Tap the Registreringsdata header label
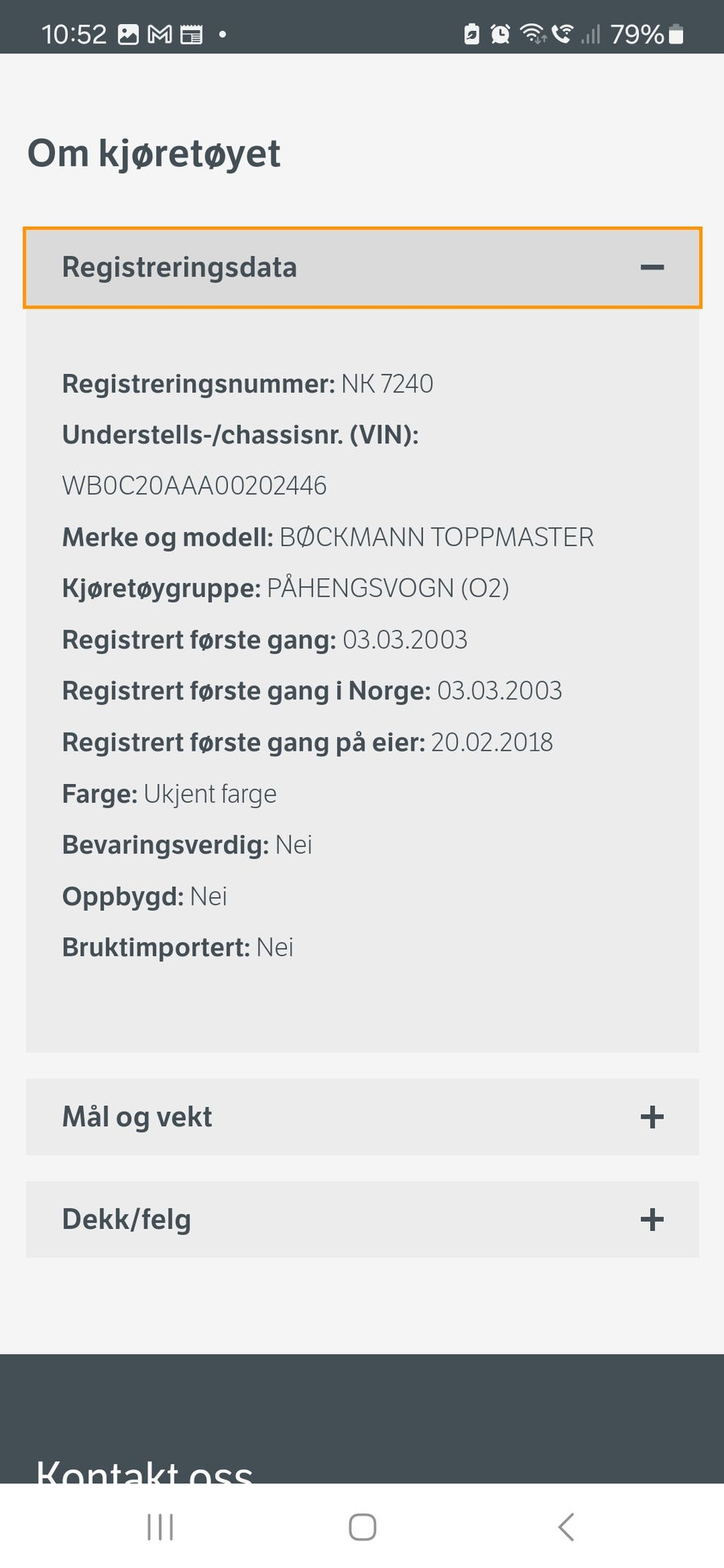 [179, 268]
